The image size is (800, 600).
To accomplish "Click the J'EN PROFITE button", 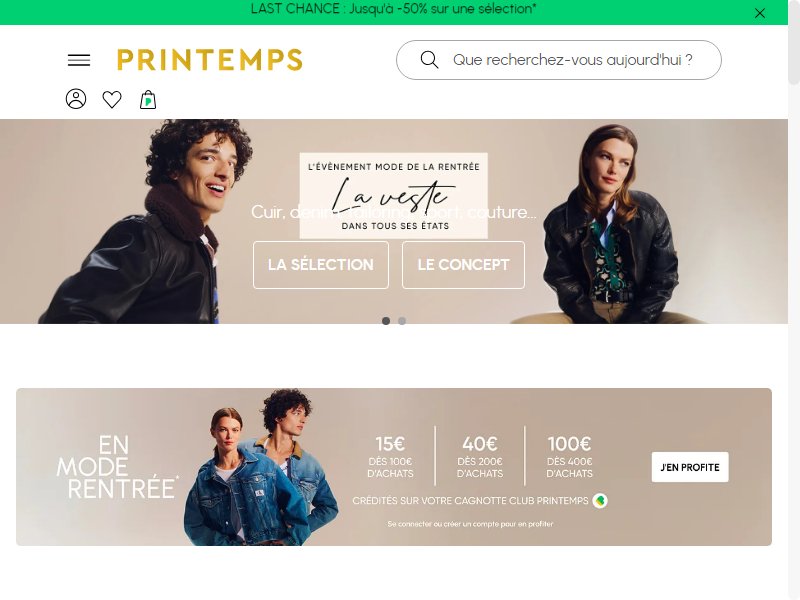I will (690, 467).
